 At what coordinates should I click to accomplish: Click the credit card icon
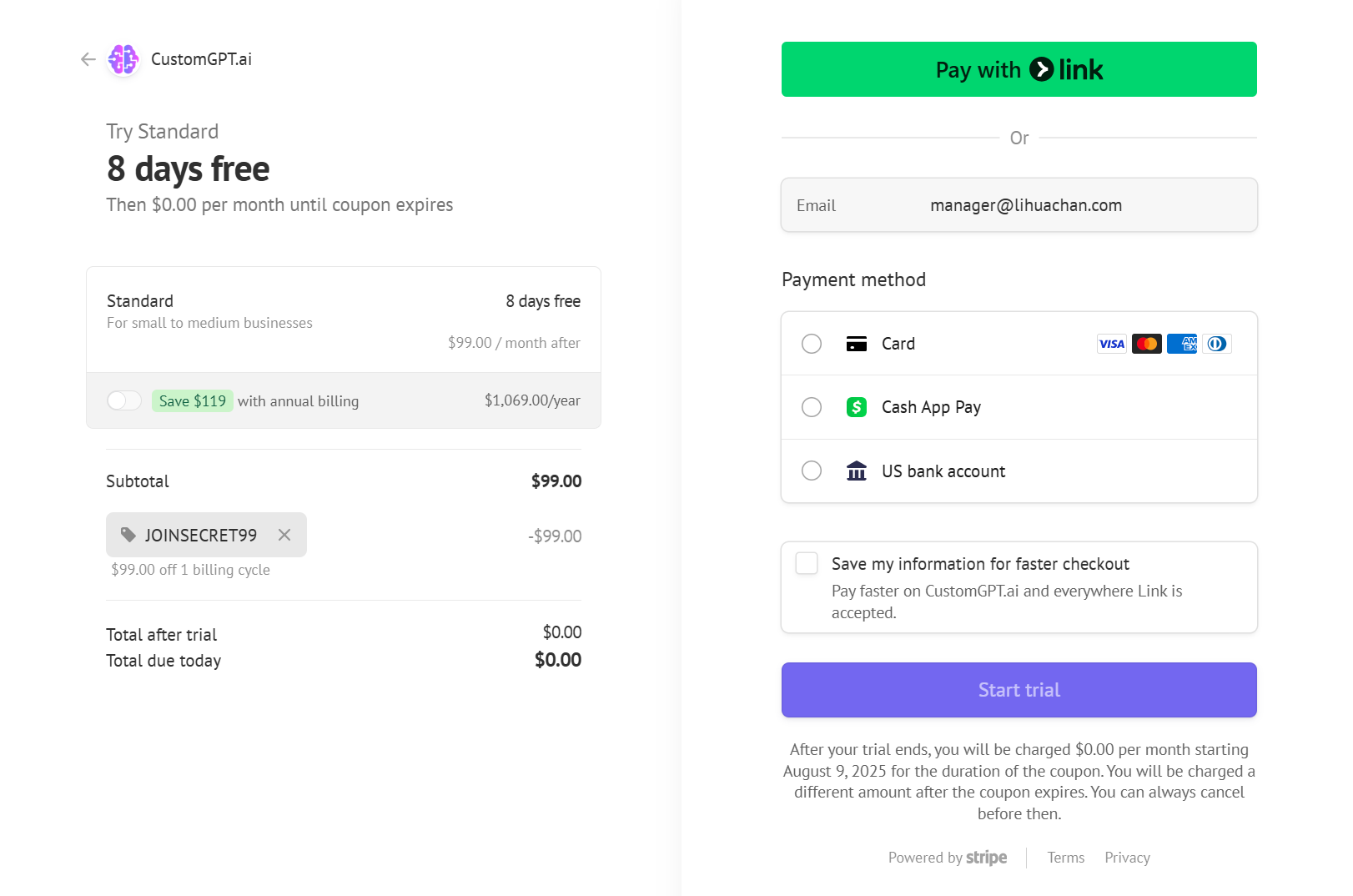pos(857,344)
